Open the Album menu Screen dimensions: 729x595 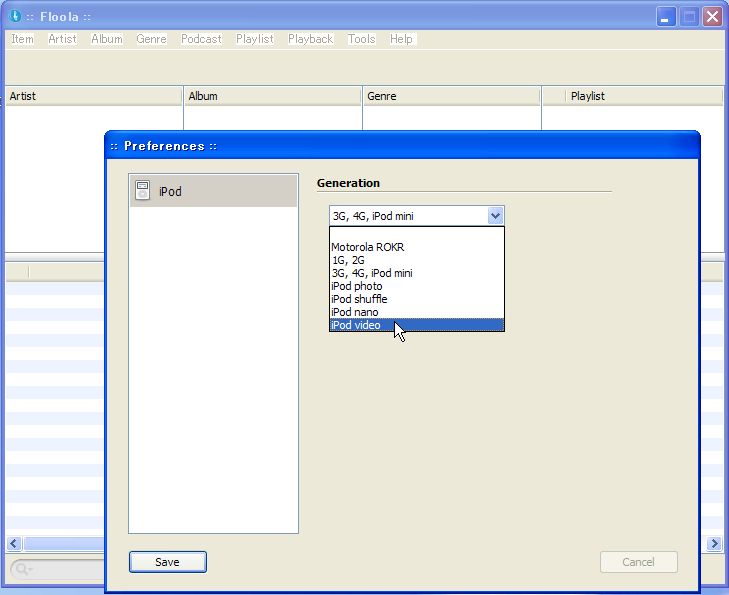click(x=107, y=39)
